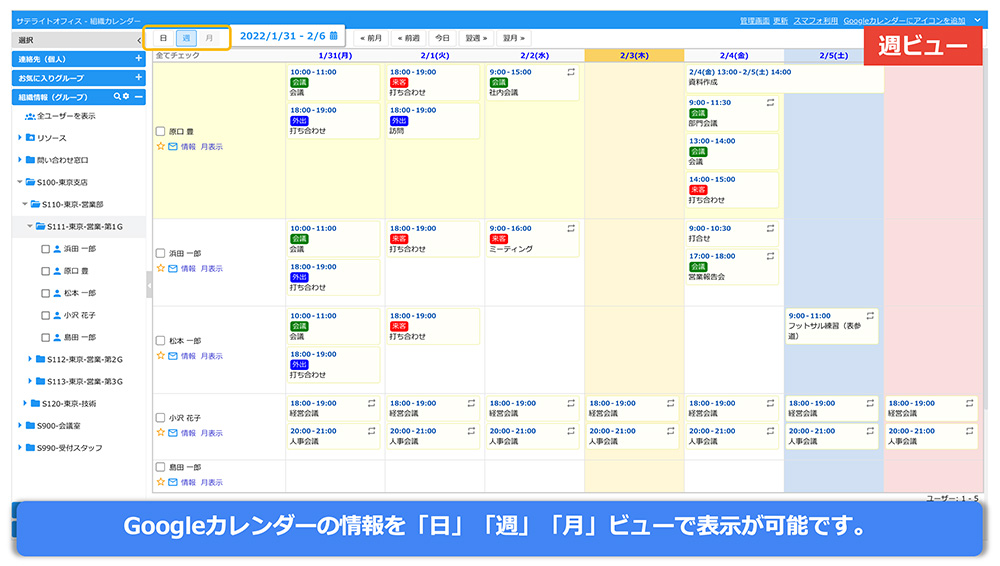Star 島田 一郎 as favorite

tap(161, 482)
